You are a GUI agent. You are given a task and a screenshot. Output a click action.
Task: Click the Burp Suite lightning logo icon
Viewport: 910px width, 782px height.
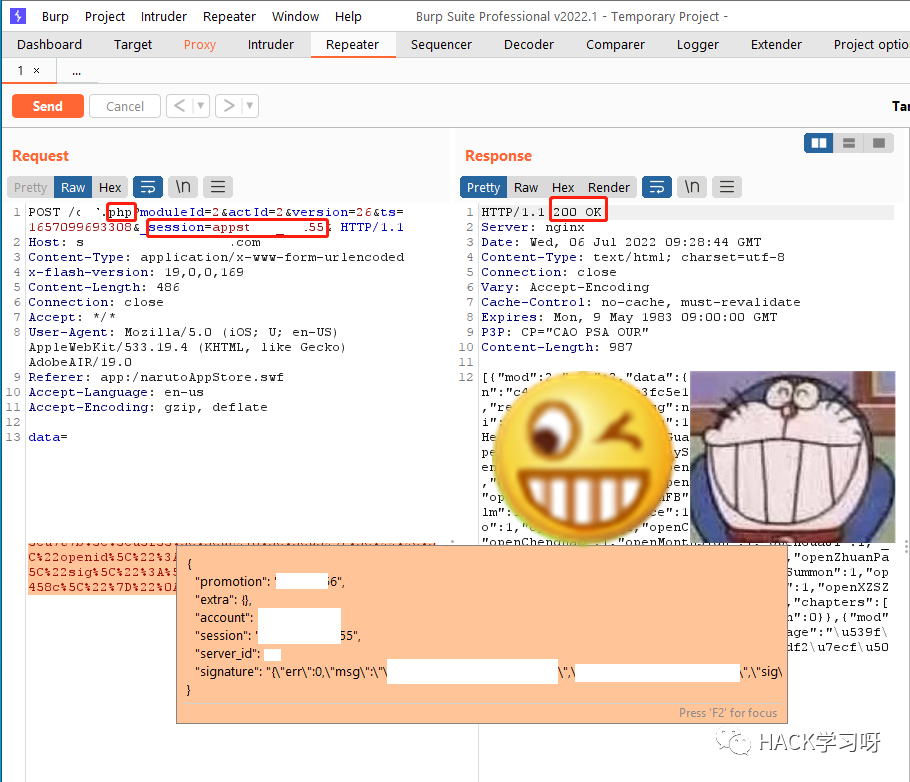18,16
